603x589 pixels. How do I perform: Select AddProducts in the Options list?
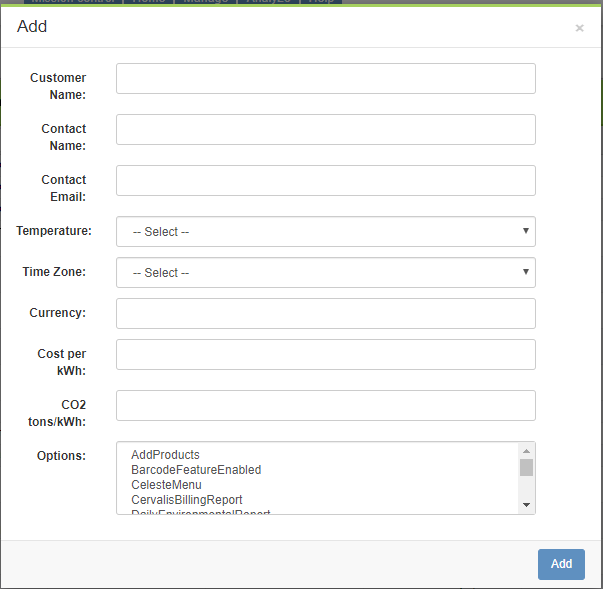pyautogui.click(x=166, y=455)
